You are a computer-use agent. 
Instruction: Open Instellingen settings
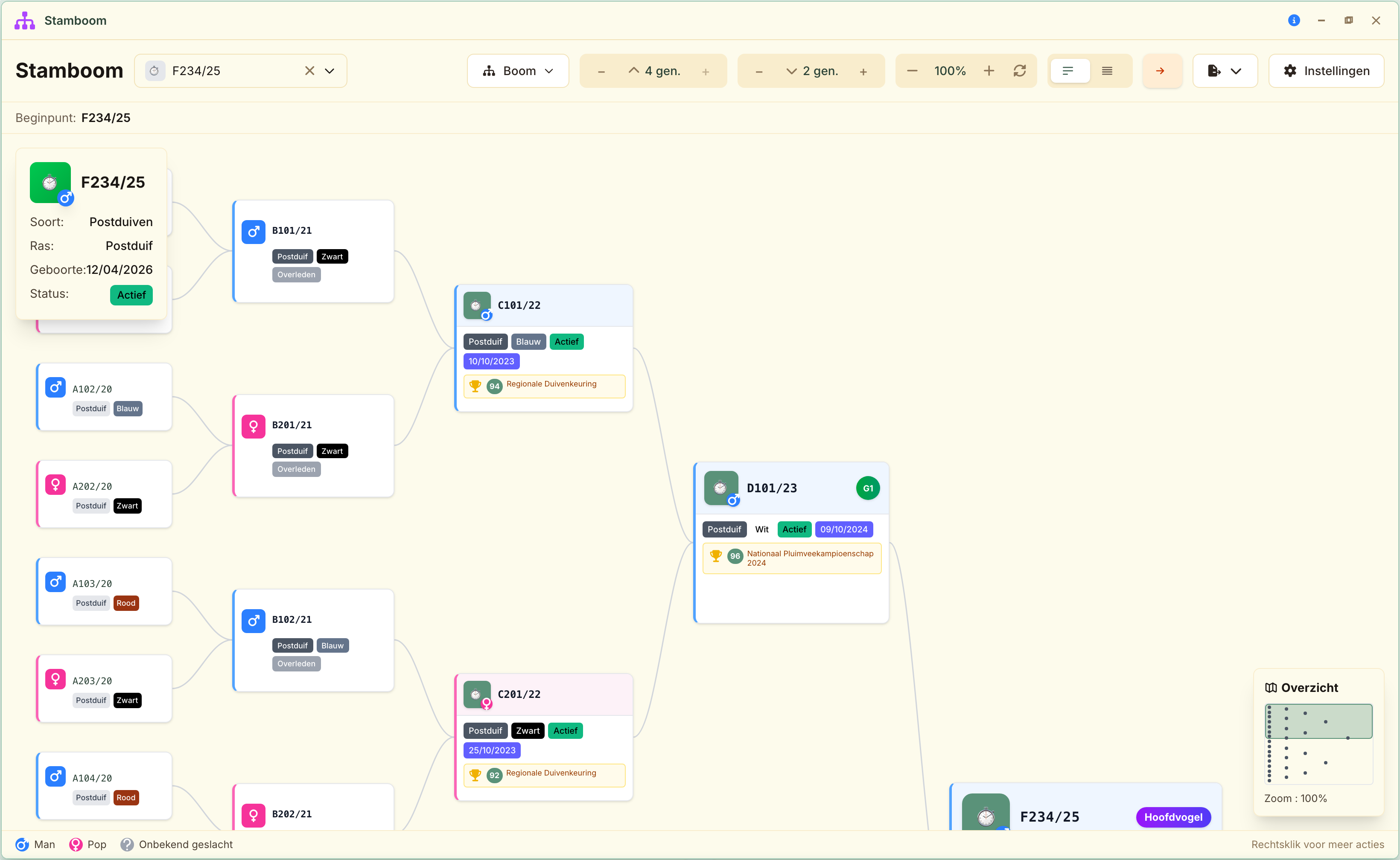1326,70
